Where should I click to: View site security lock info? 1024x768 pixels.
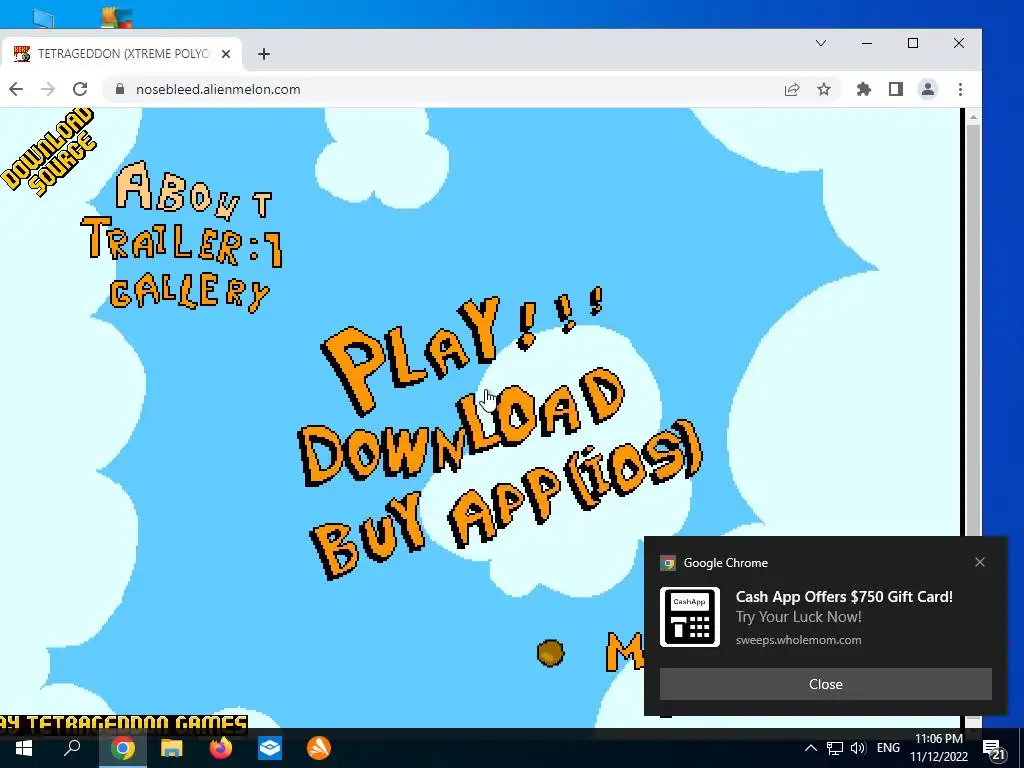tap(120, 89)
